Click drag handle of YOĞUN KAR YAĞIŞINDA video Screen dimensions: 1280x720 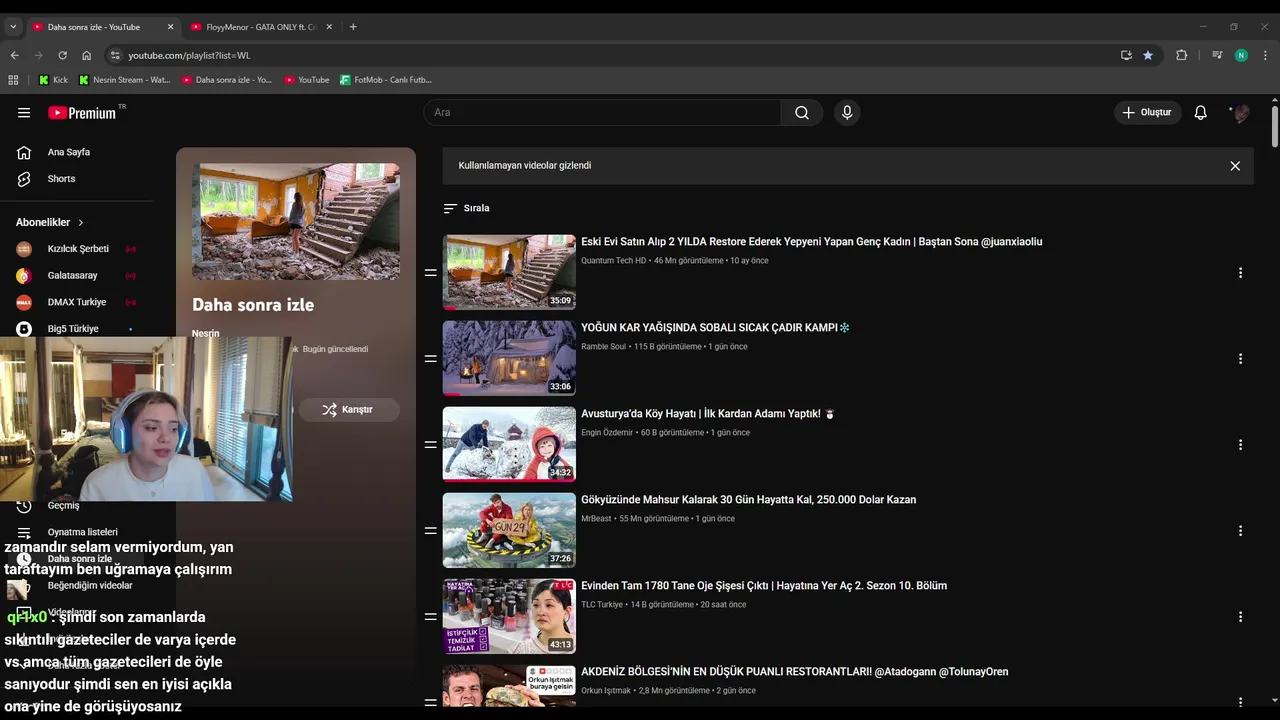(x=431, y=359)
